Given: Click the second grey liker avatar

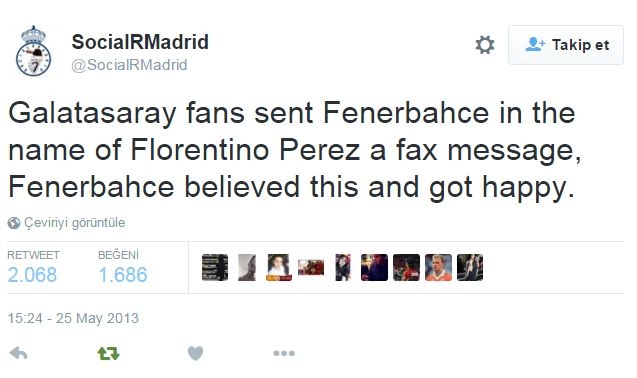Looking at the screenshot, I should [x=247, y=267].
